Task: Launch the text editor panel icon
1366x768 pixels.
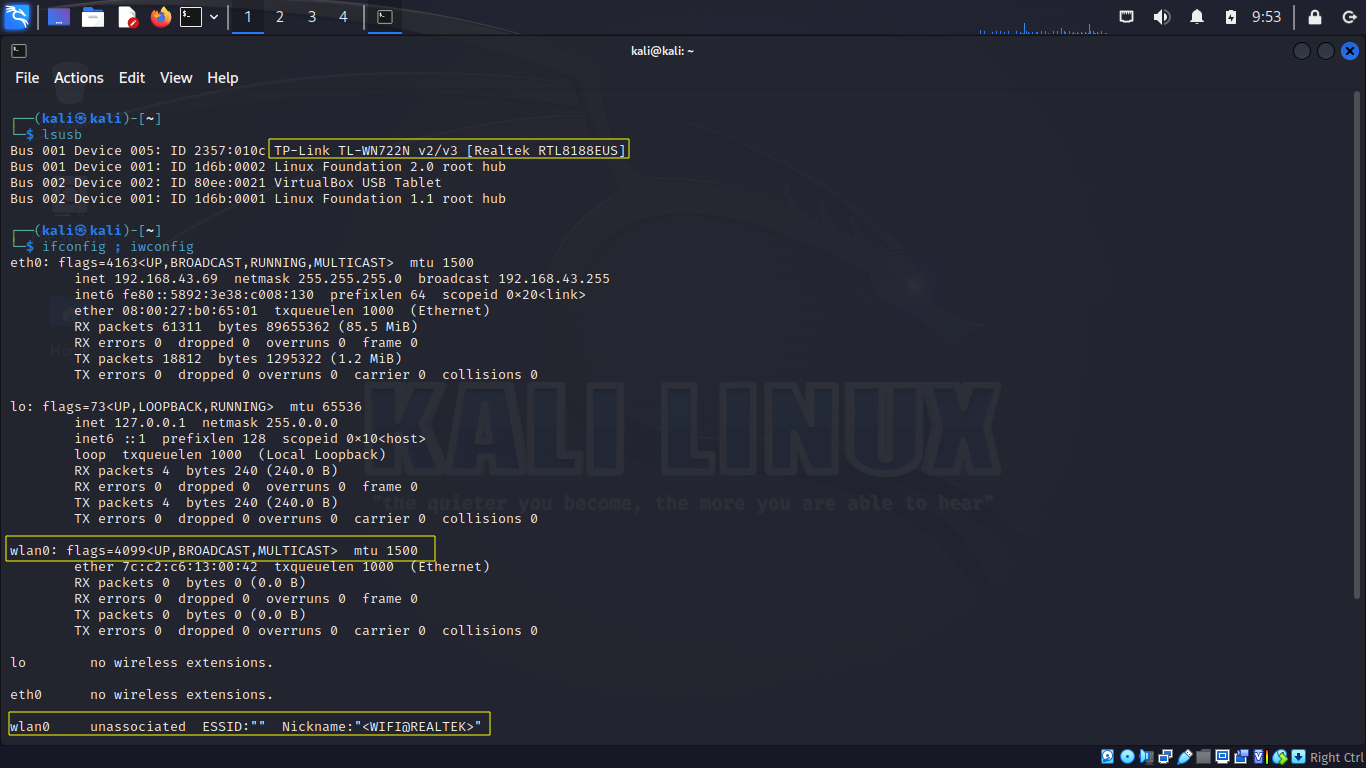Action: tap(127, 17)
